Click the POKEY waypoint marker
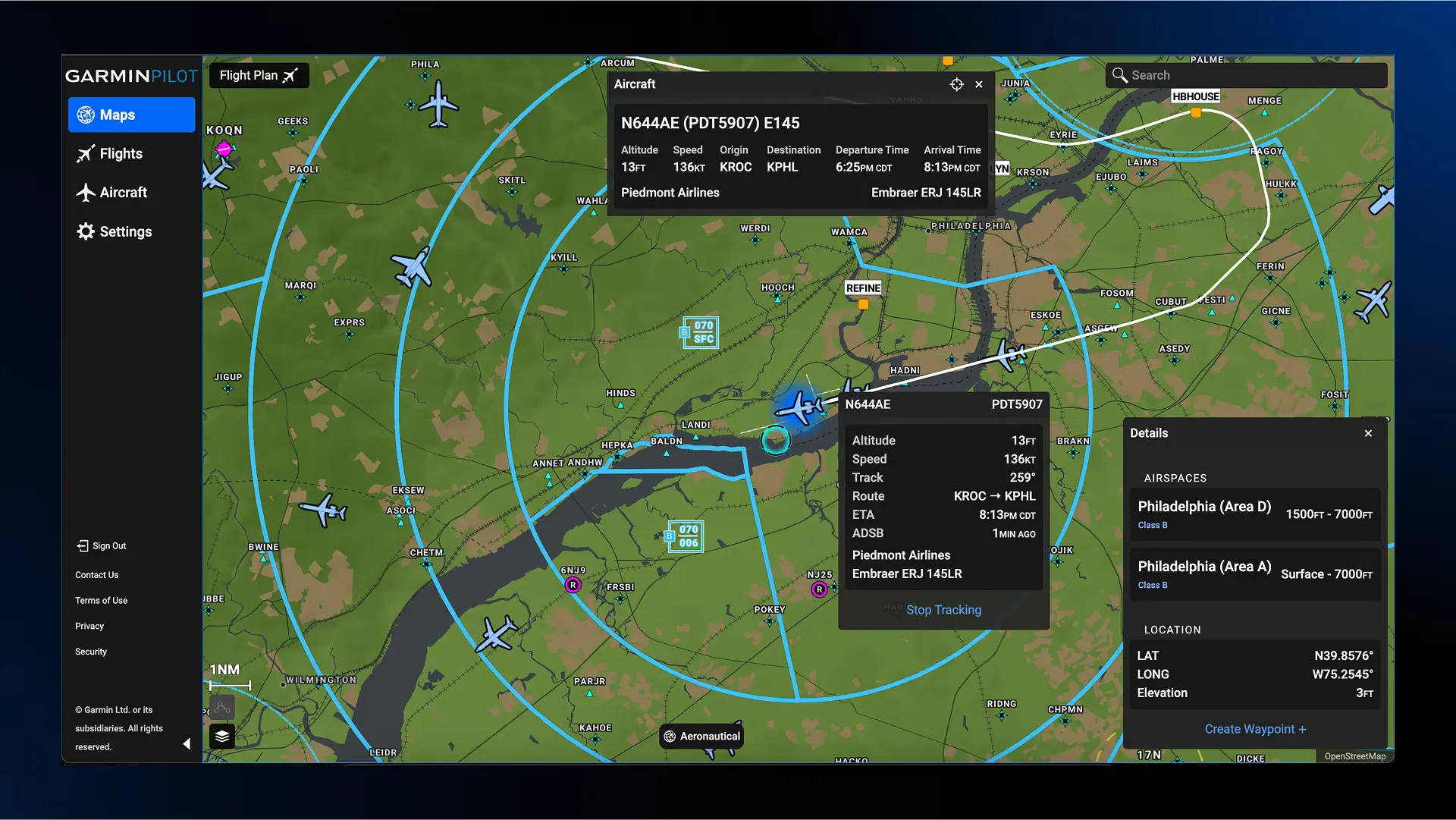 (x=770, y=621)
